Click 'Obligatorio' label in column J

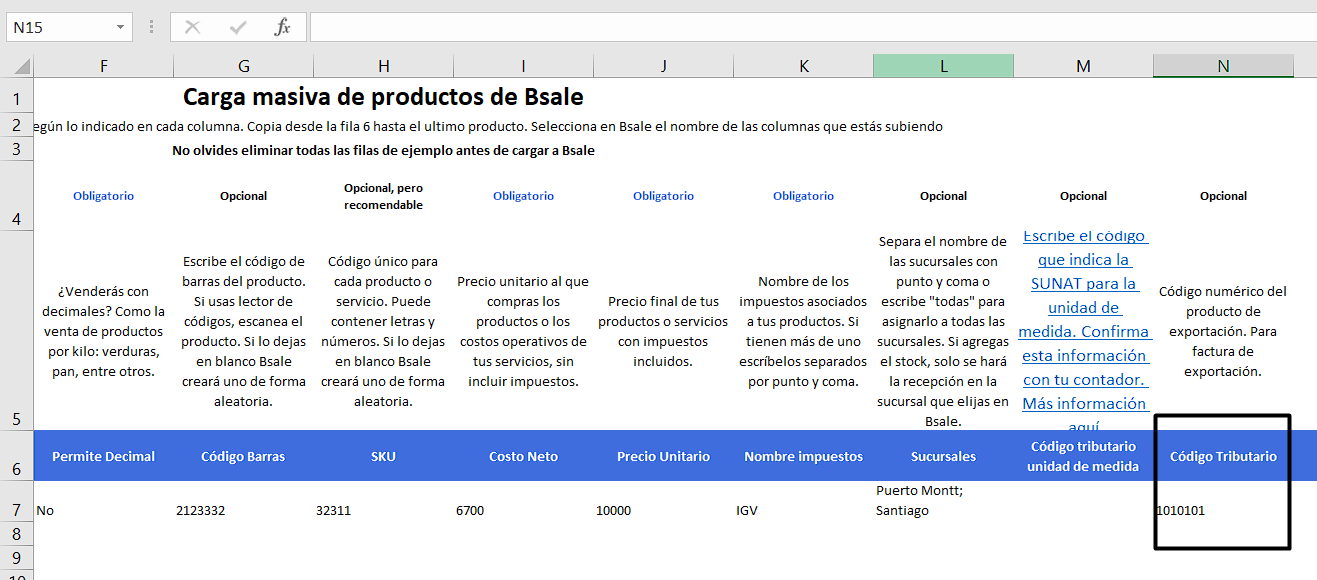(663, 196)
